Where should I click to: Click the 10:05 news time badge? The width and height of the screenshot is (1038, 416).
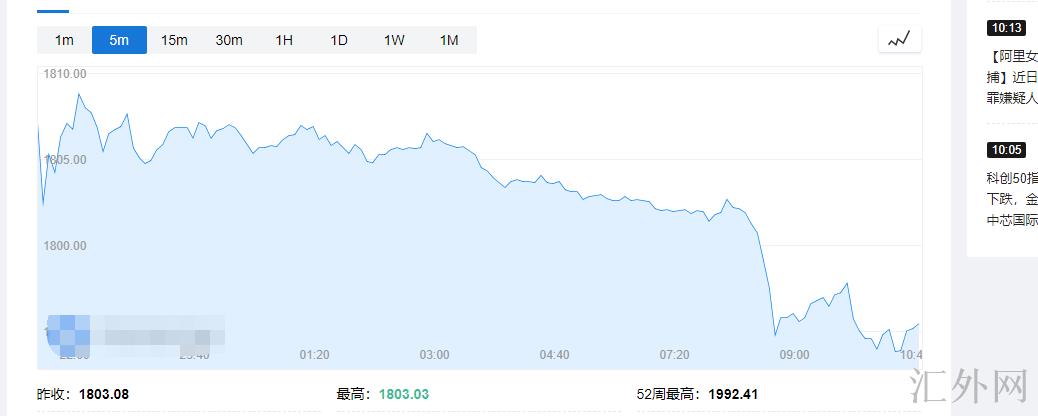click(1005, 150)
